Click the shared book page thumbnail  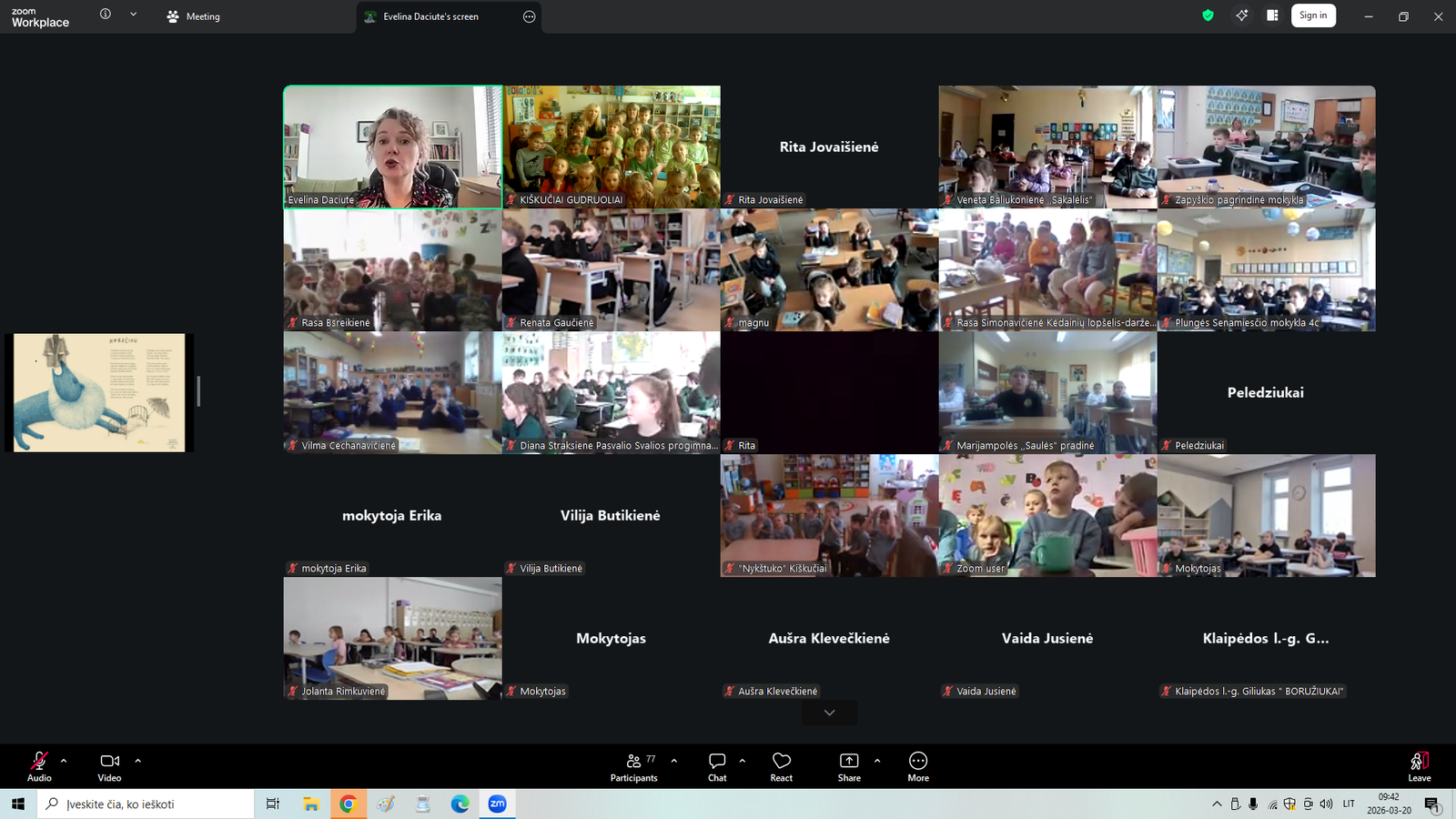[99, 393]
